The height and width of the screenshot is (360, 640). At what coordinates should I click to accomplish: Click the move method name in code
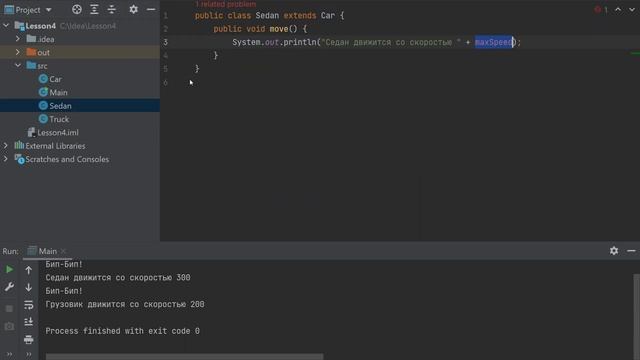(279, 29)
